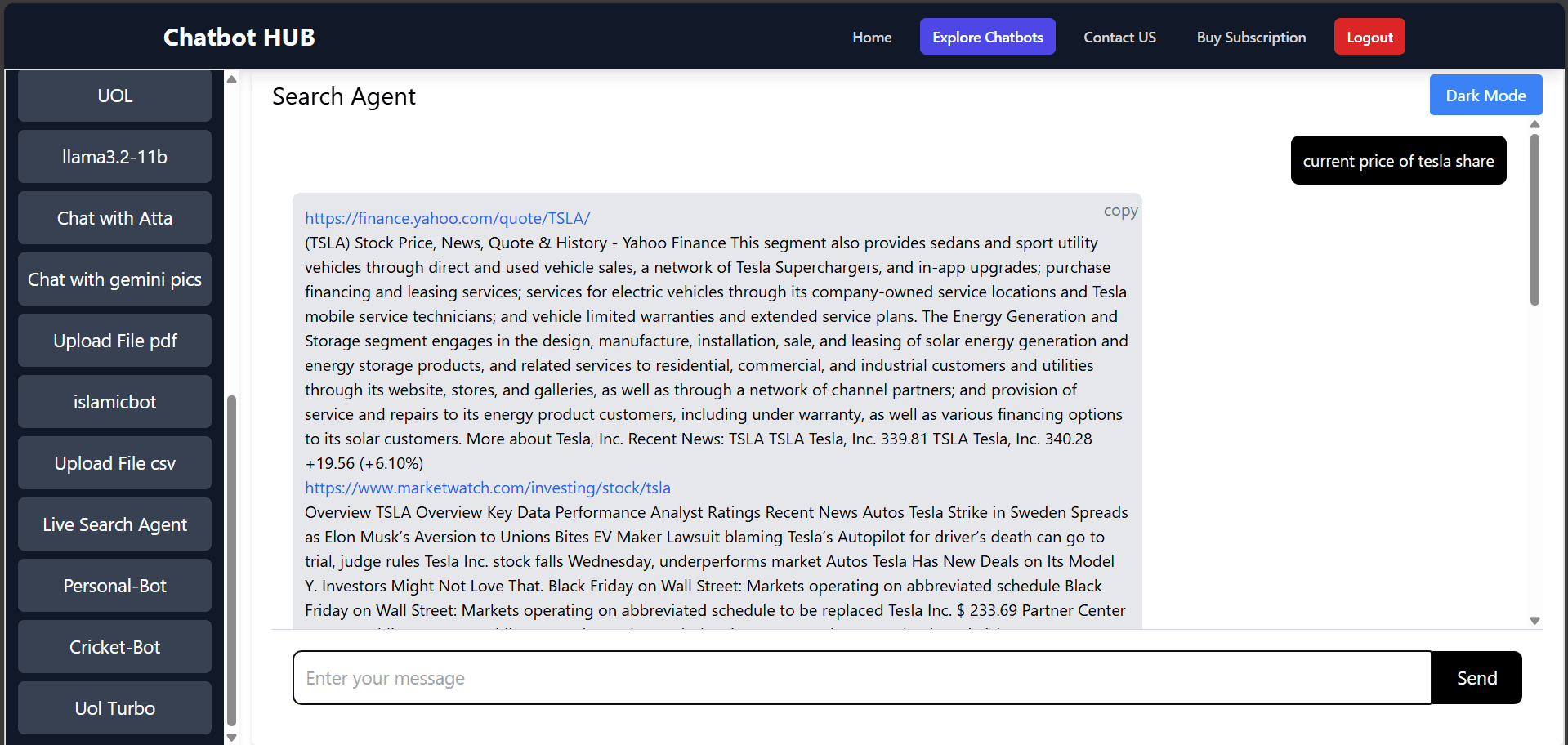
Task: Click sidebar scrollbar down arrow
Action: [231, 738]
